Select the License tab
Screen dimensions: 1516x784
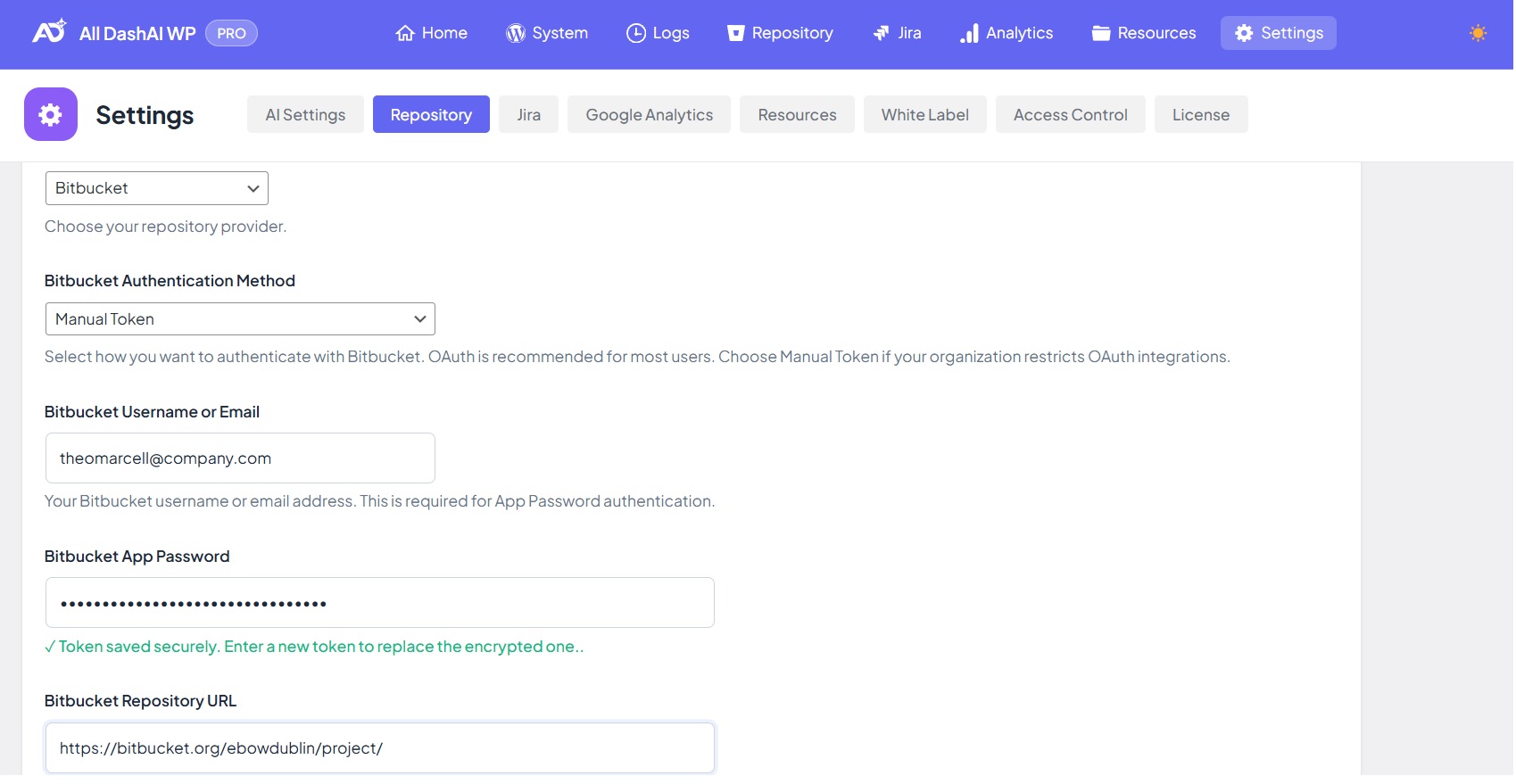[x=1200, y=115]
